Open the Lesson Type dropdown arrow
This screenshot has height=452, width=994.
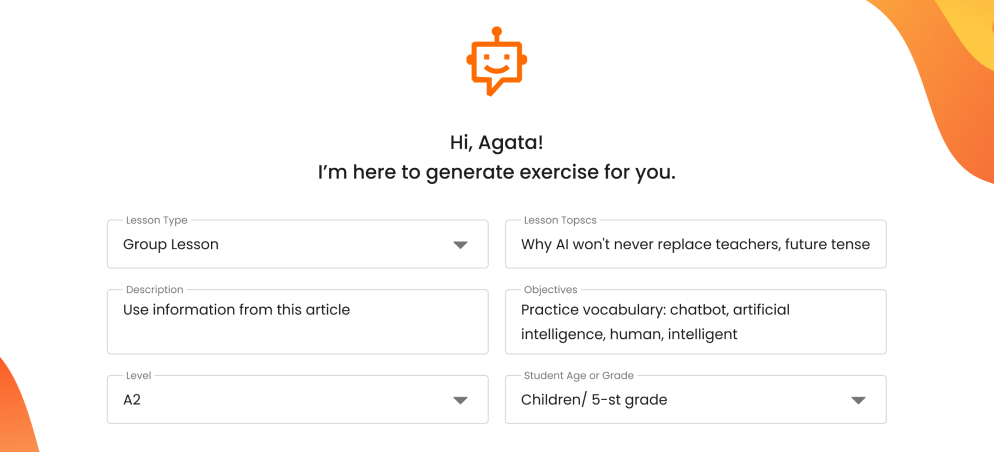pos(460,245)
